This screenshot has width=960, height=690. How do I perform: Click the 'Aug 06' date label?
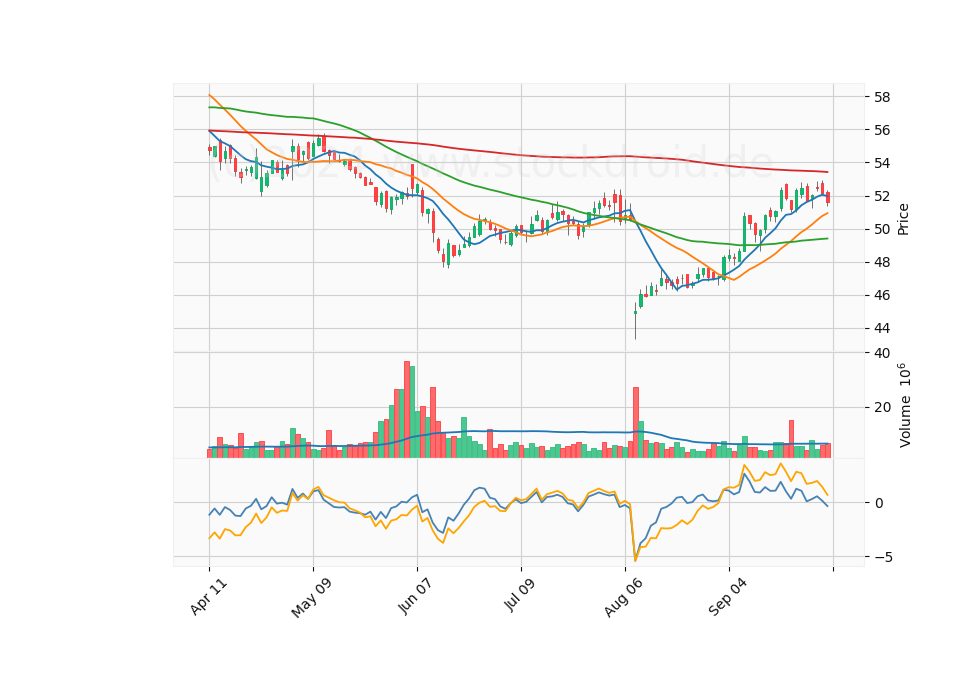coord(623,598)
